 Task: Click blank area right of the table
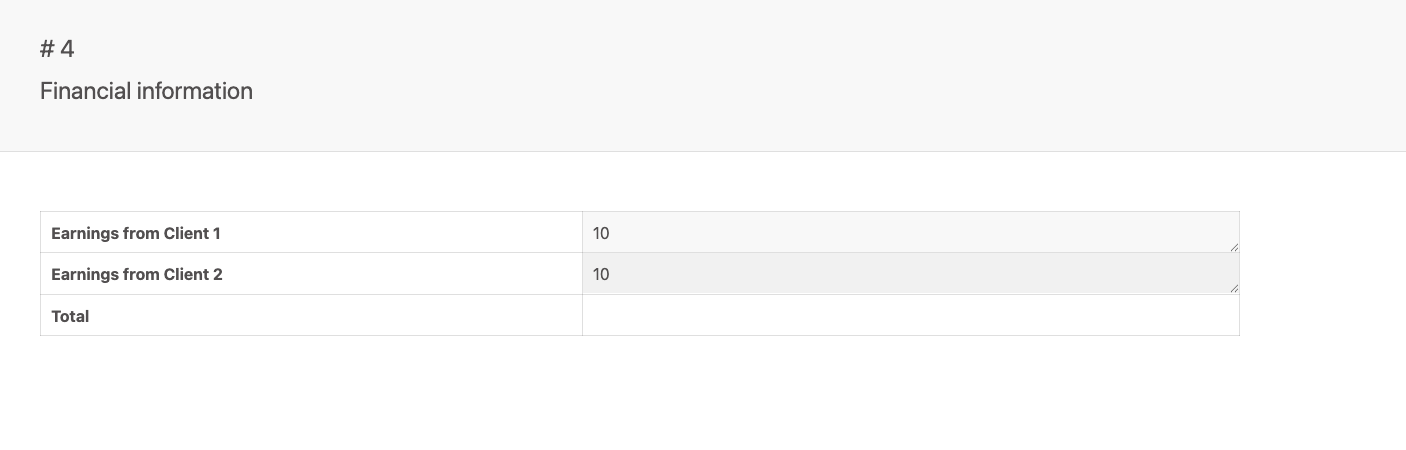pos(1320,273)
